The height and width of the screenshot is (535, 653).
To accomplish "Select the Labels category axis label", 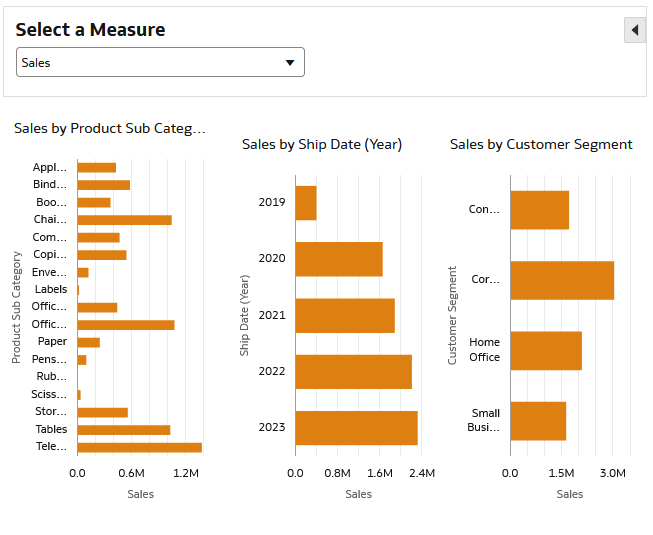I will coord(51,290).
